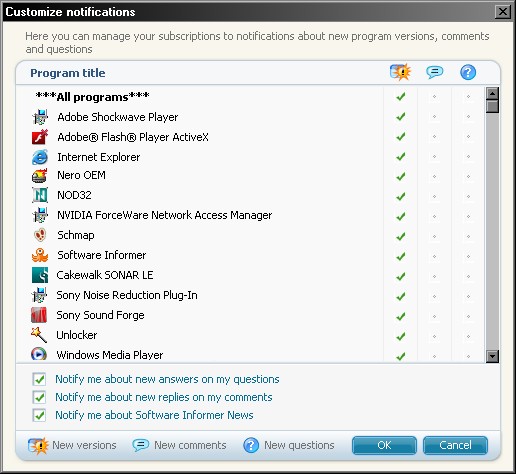516x474 pixels.
Task: Select the Internet Explorer program icon
Action: point(40,157)
